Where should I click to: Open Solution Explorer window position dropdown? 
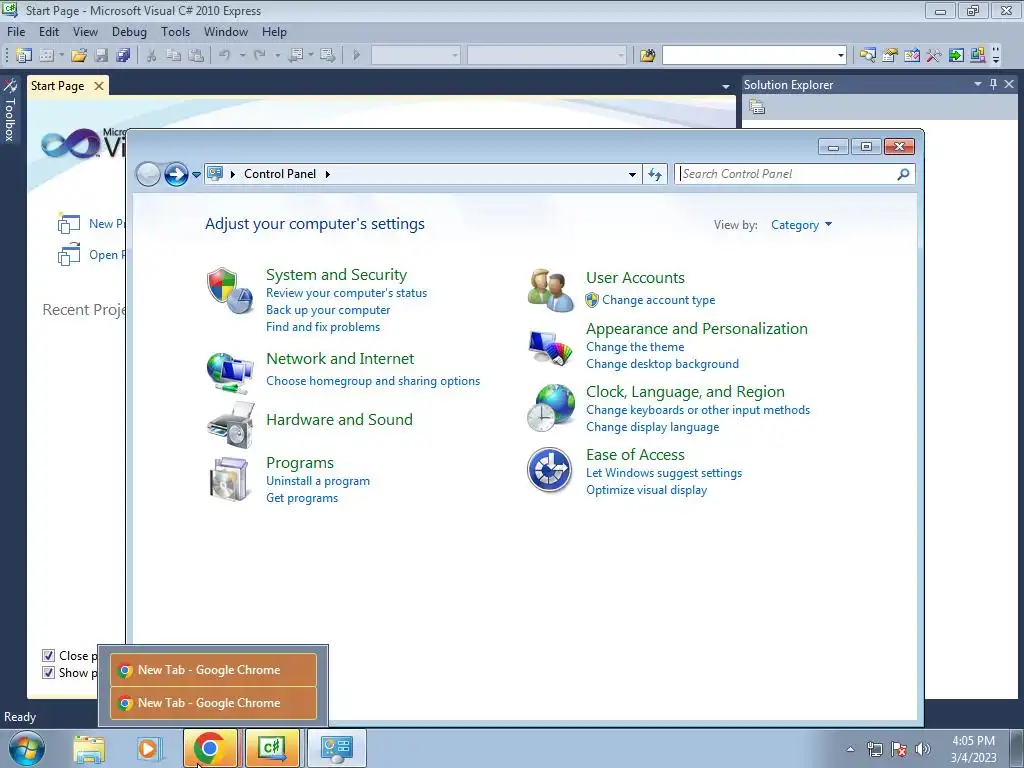(x=978, y=84)
